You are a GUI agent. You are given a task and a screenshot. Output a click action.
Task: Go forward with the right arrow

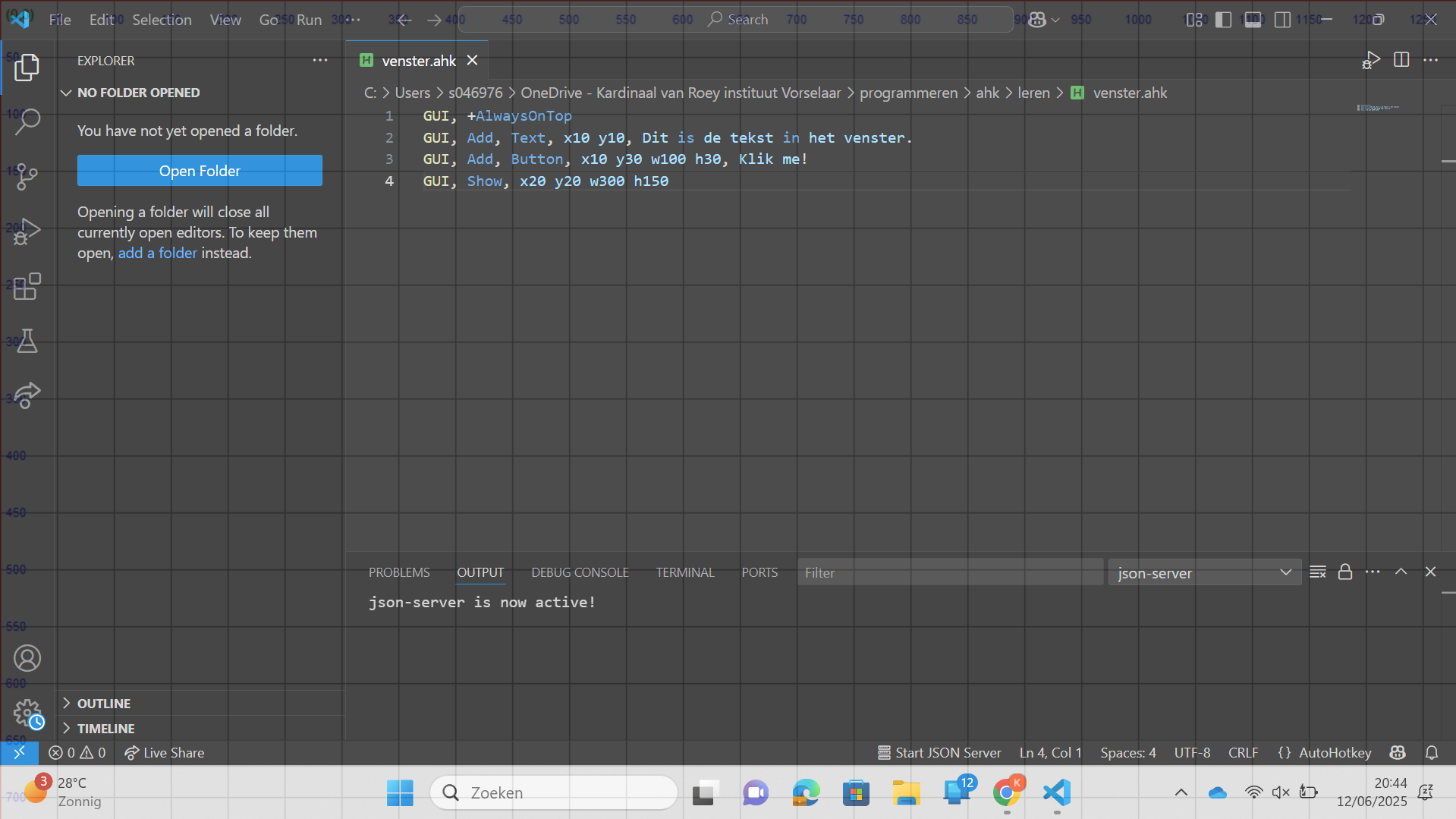(x=434, y=20)
